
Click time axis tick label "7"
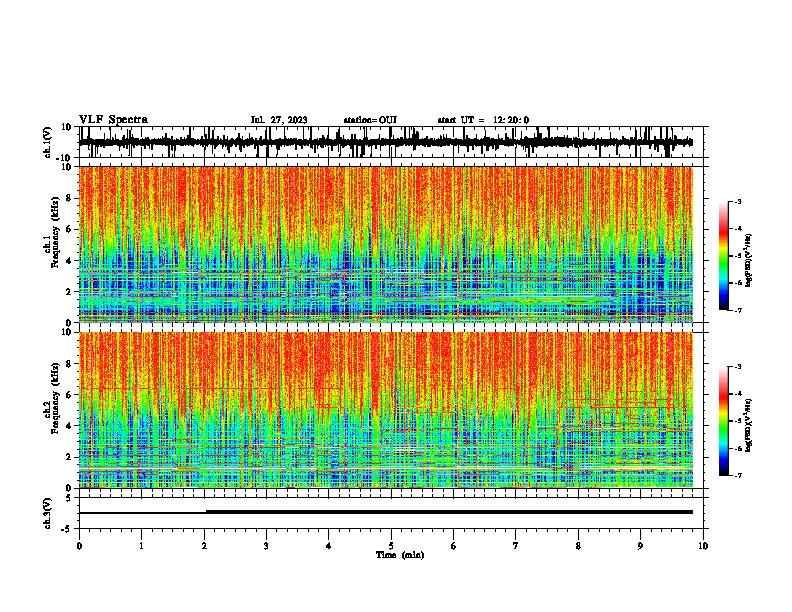[516, 546]
